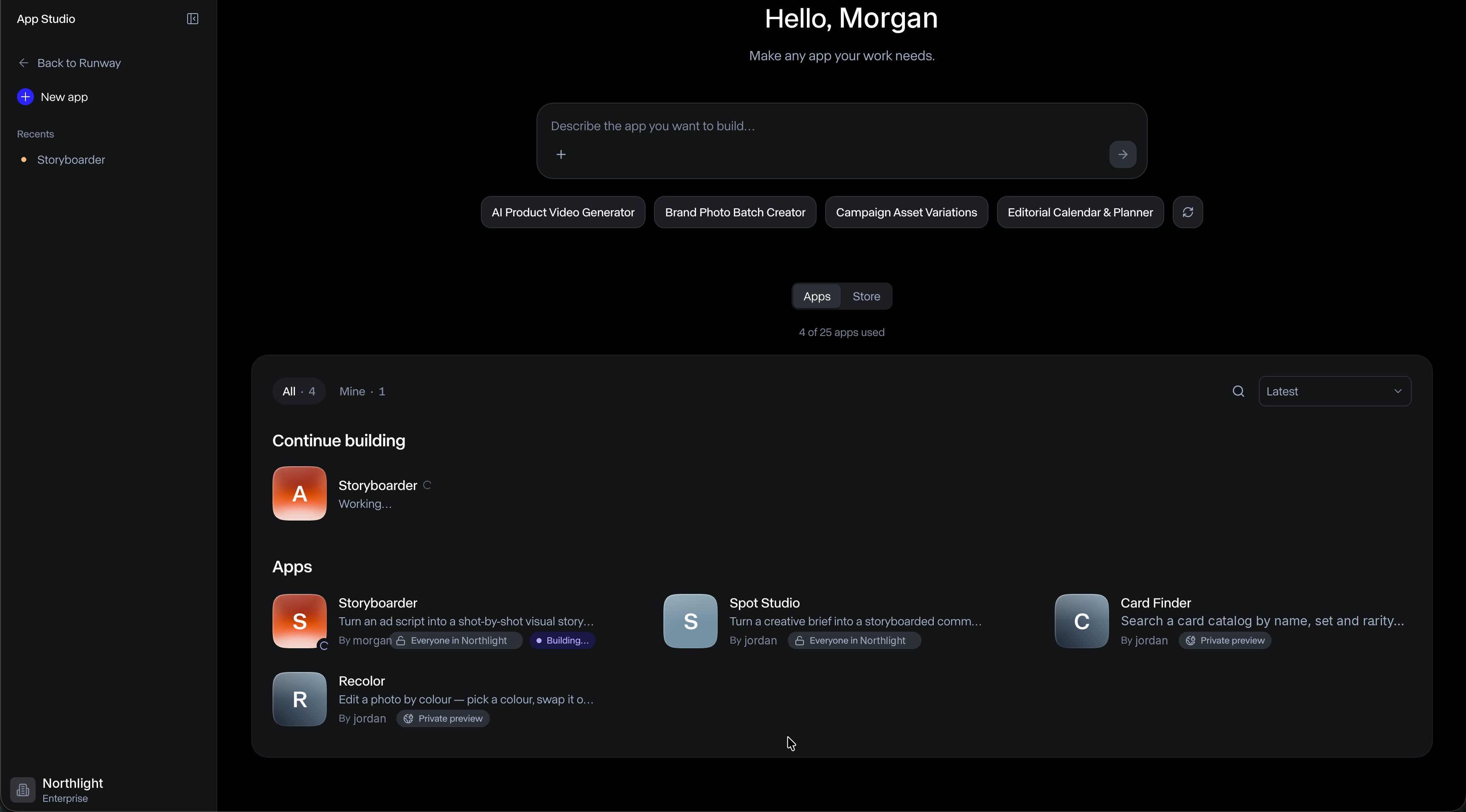
Task: Click the Recolor title text
Action: (x=361, y=681)
